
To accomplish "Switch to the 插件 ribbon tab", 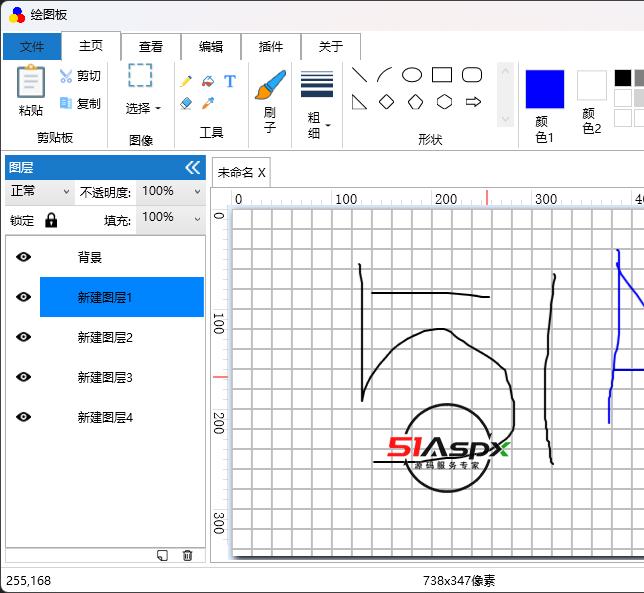I will [270, 46].
